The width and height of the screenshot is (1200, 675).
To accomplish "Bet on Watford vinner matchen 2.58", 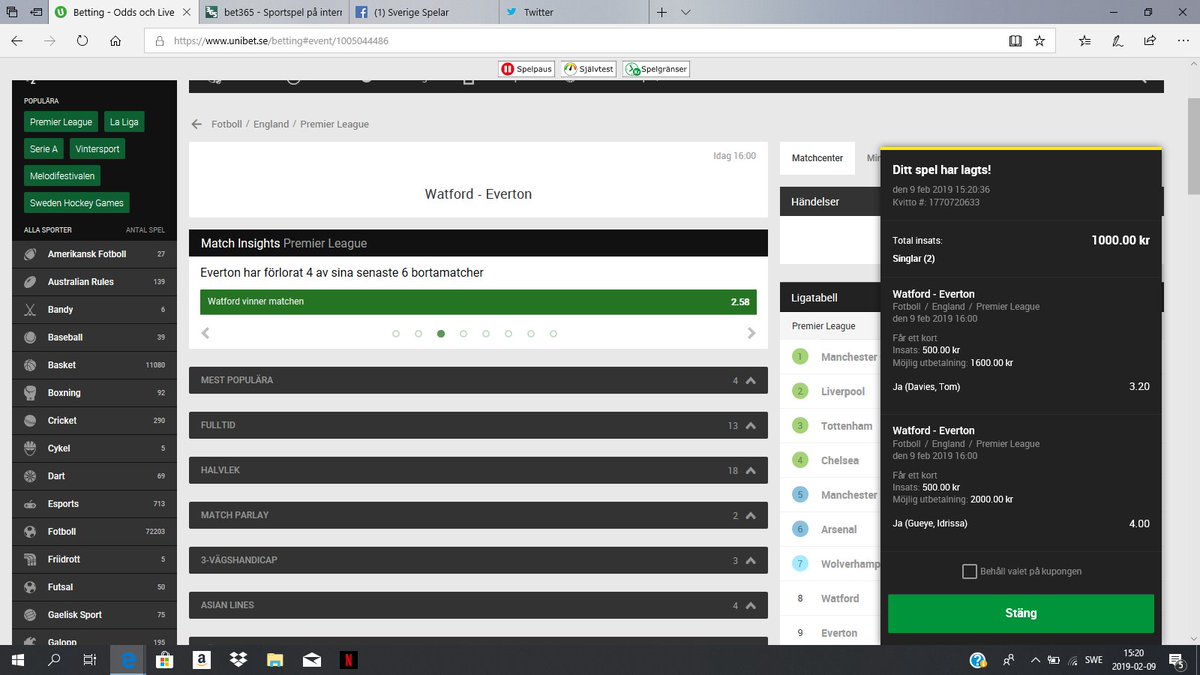I will 478,301.
